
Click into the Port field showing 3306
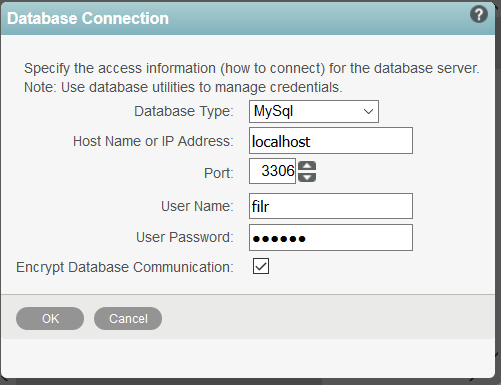[272, 171]
